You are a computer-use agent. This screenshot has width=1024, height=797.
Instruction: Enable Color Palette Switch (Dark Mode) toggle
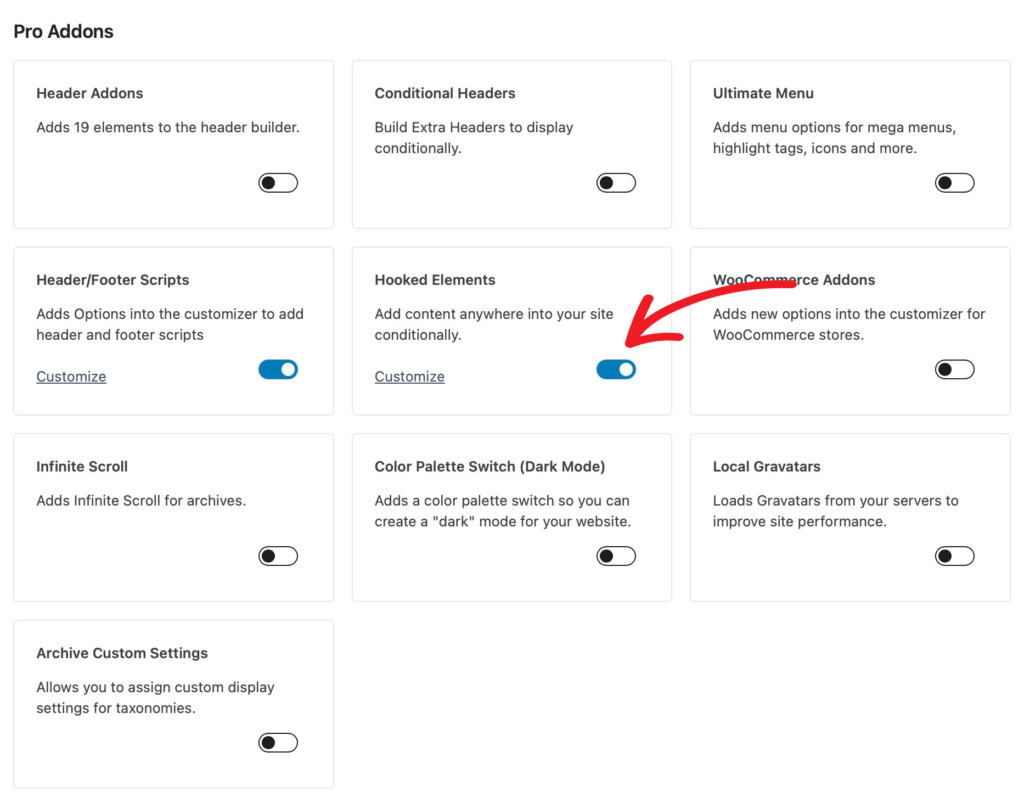[616, 556]
